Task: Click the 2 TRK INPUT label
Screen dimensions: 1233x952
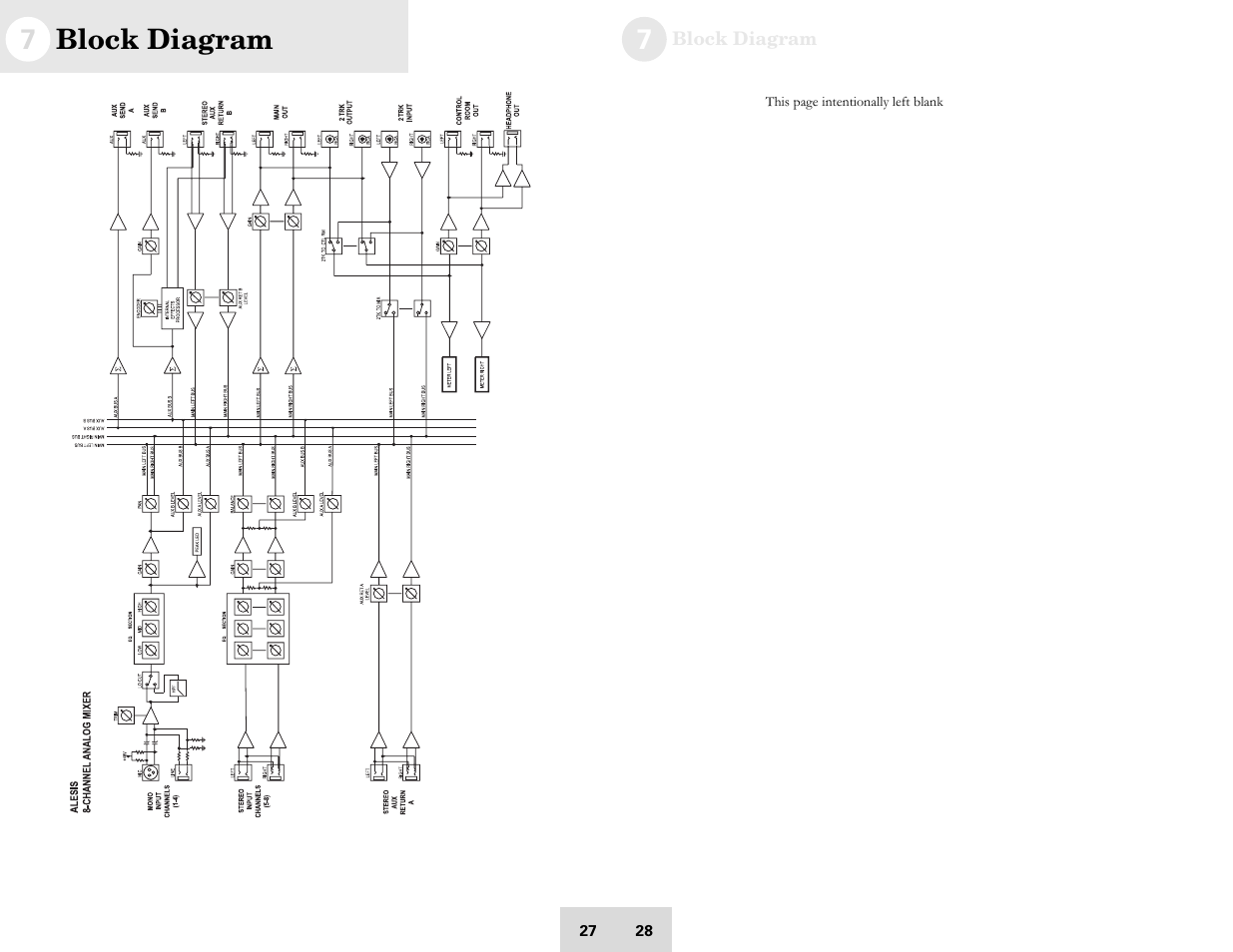Action: [406, 112]
